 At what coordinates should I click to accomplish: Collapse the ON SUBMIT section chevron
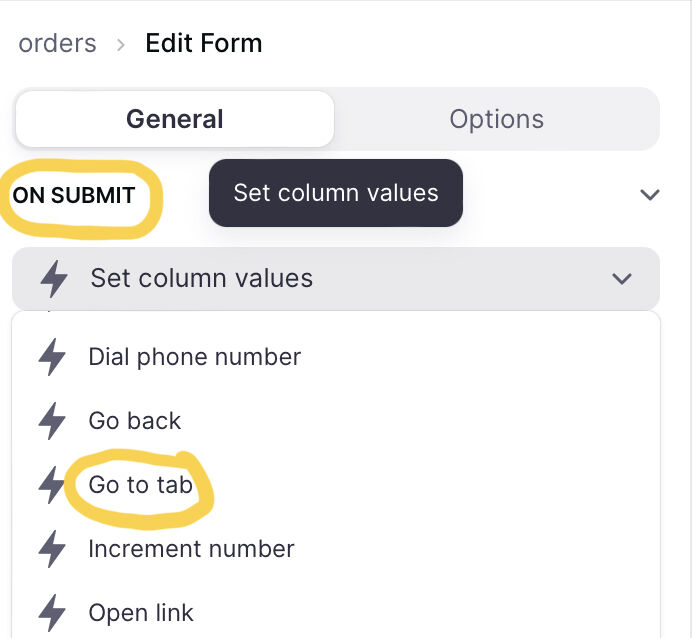point(650,194)
